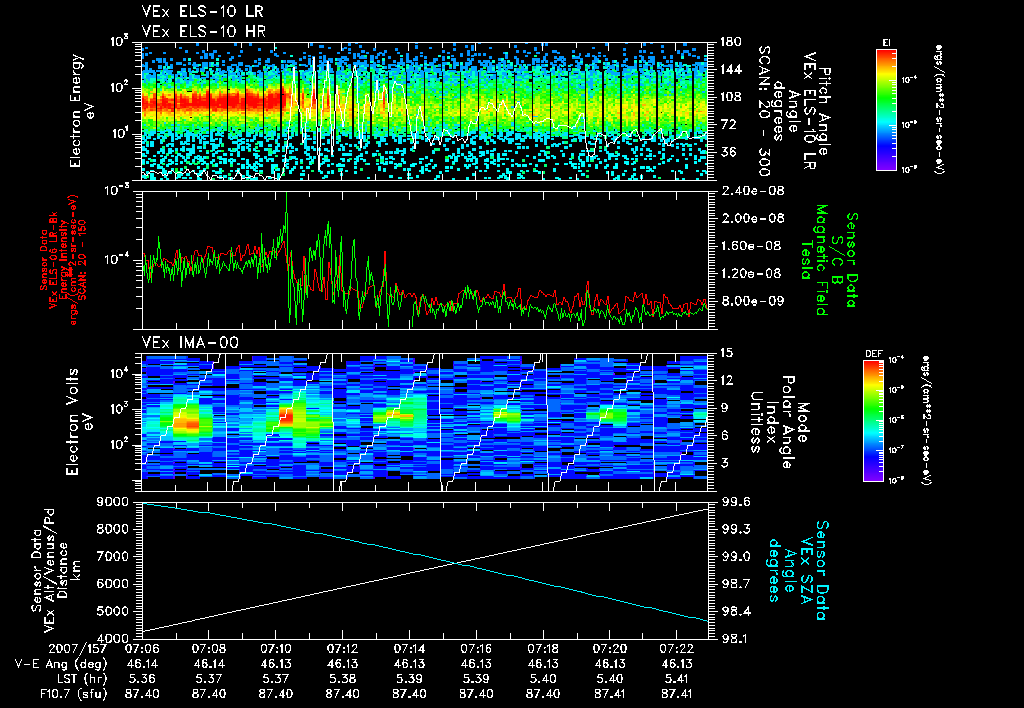Image resolution: width=1024 pixels, height=708 pixels.
Task: Click the 4000 km altitude tick
Action: pyautogui.click(x=112, y=638)
